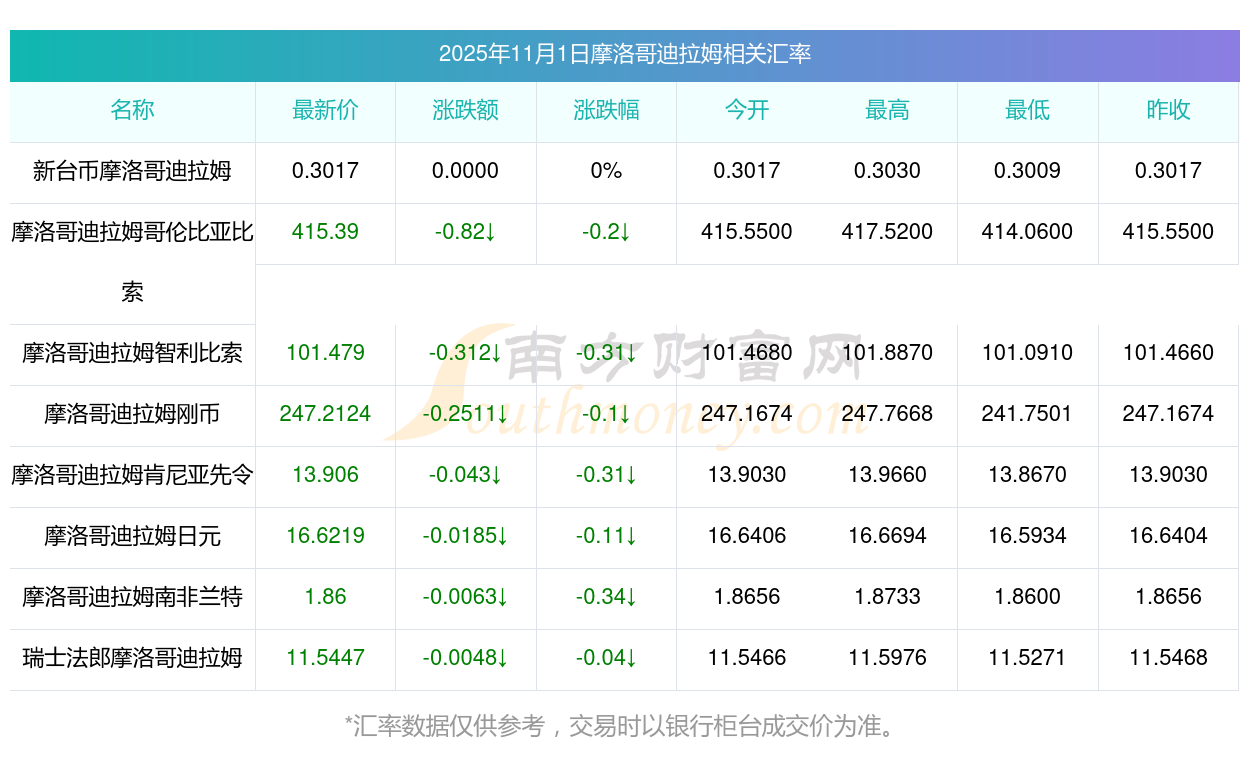Open the 摩洛哥迪拉姆日元 row name
This screenshot has height=757, width=1250.
tap(132, 536)
